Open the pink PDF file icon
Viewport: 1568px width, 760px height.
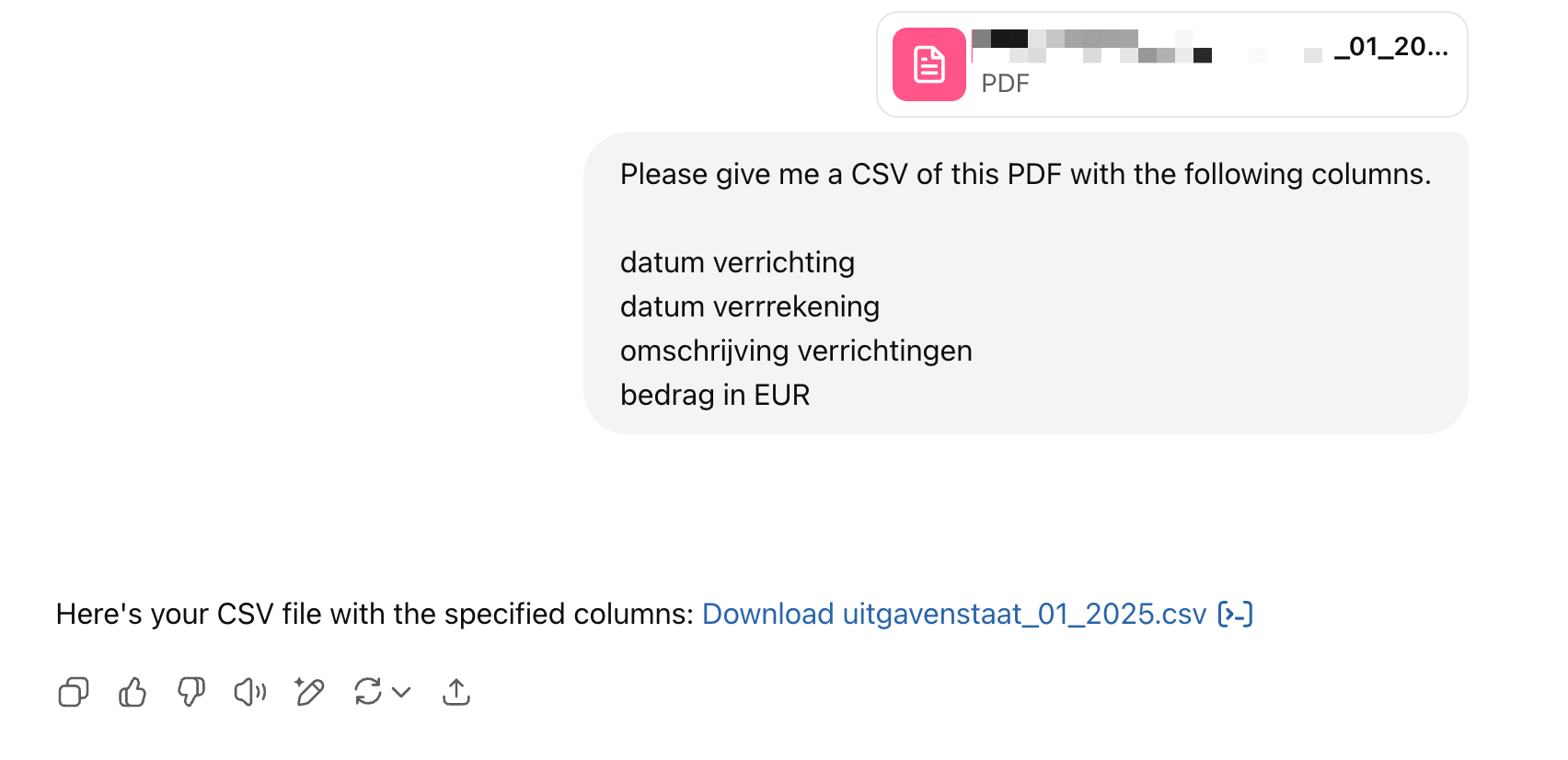click(x=929, y=64)
